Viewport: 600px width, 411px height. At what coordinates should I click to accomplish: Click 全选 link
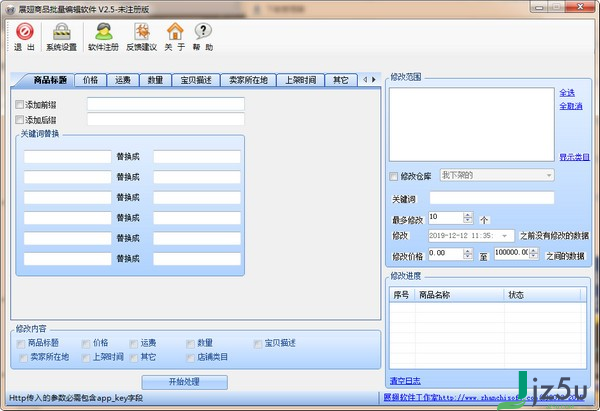(x=567, y=93)
